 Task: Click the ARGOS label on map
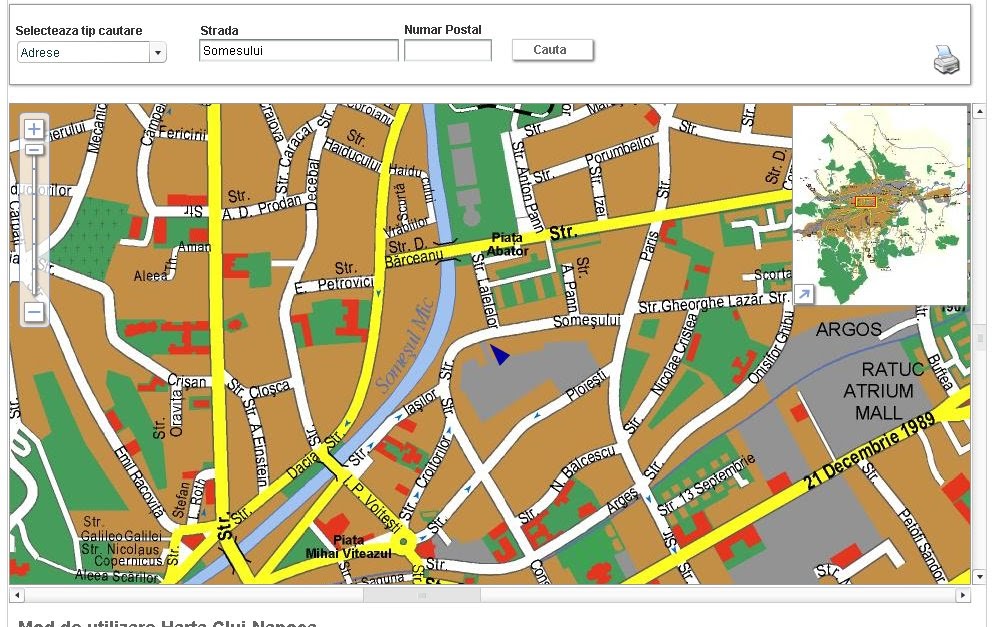point(848,329)
